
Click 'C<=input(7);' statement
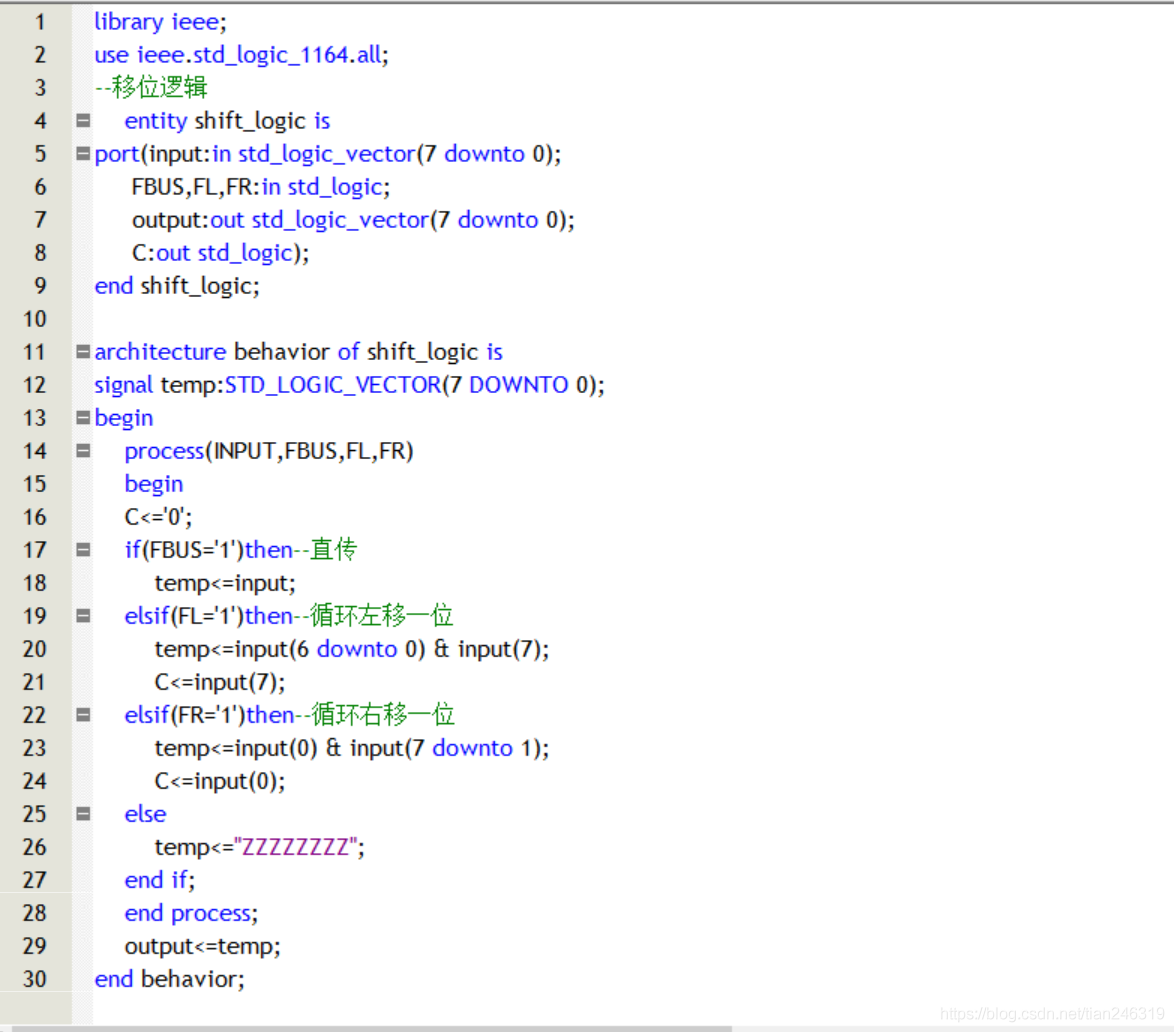tap(219, 682)
